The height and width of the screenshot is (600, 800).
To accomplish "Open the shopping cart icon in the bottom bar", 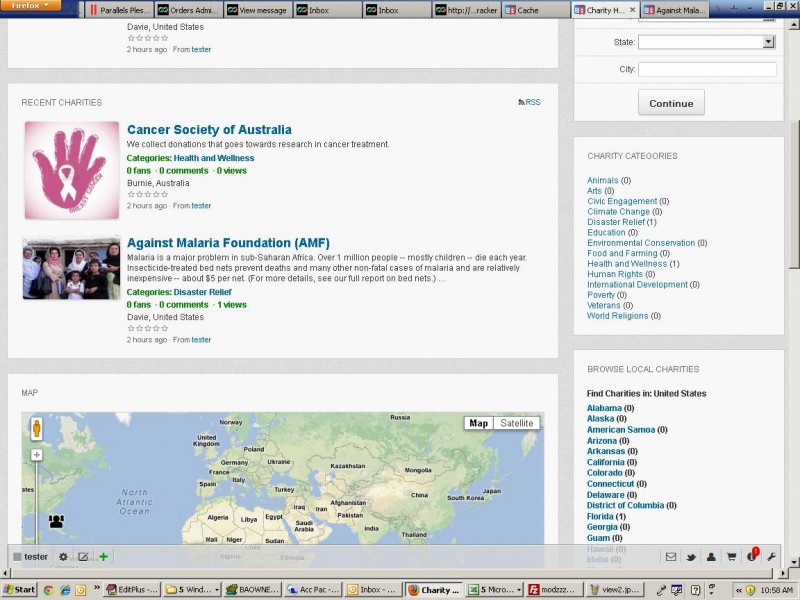I will tap(732, 557).
